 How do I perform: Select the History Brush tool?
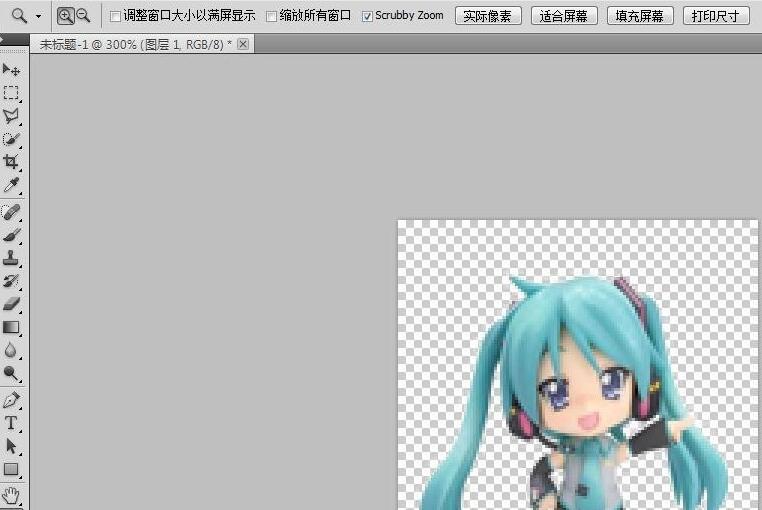point(11,281)
